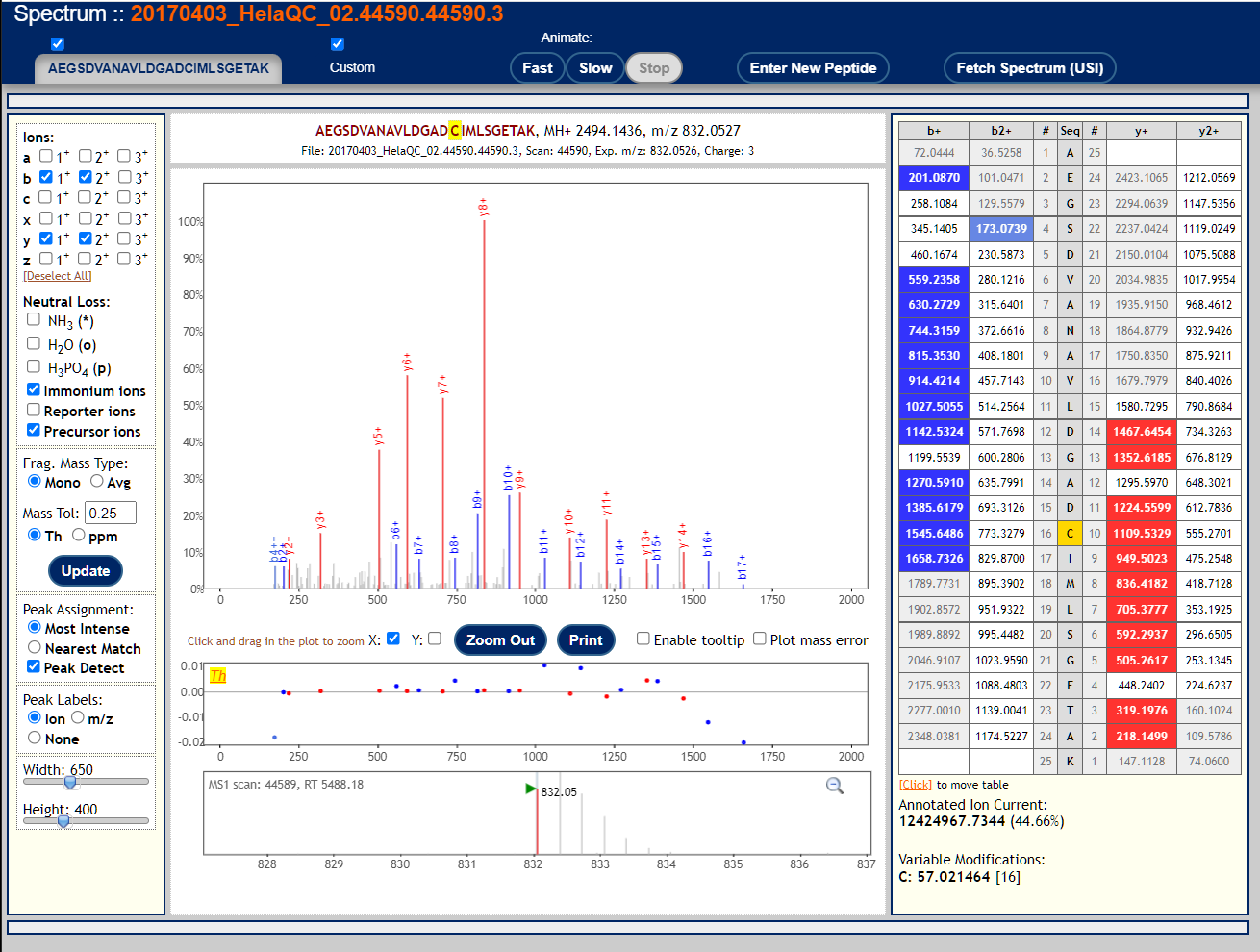
Task: Check the H3PO4 neutral loss option
Action: point(34,366)
